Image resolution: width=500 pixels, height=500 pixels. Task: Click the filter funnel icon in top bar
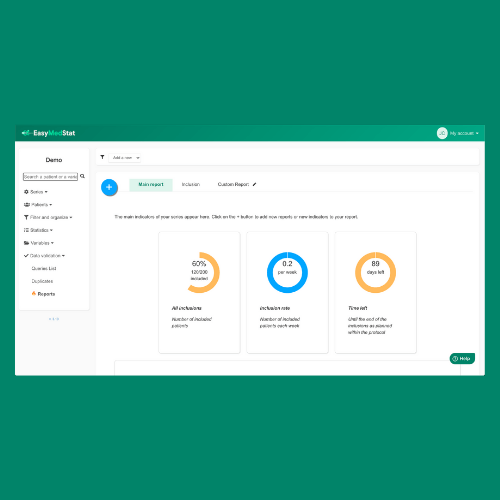click(x=102, y=157)
